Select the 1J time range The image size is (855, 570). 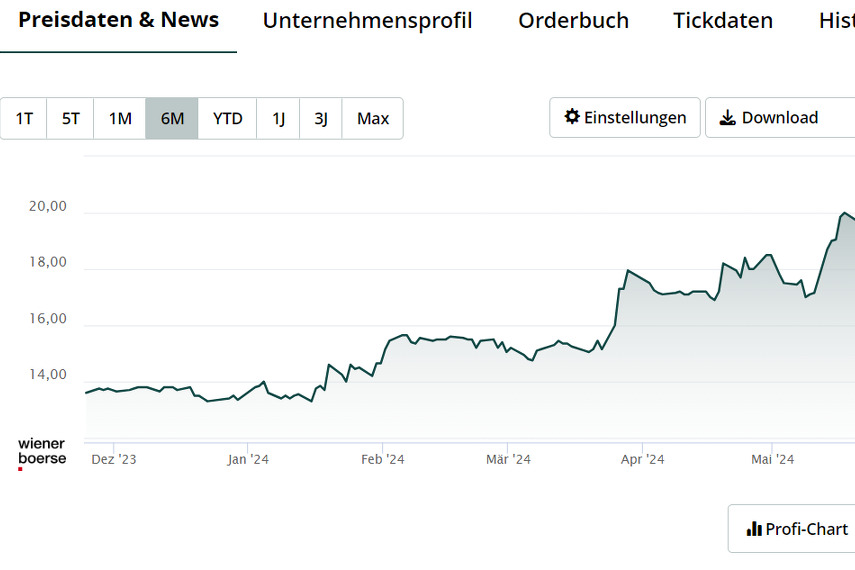(278, 118)
